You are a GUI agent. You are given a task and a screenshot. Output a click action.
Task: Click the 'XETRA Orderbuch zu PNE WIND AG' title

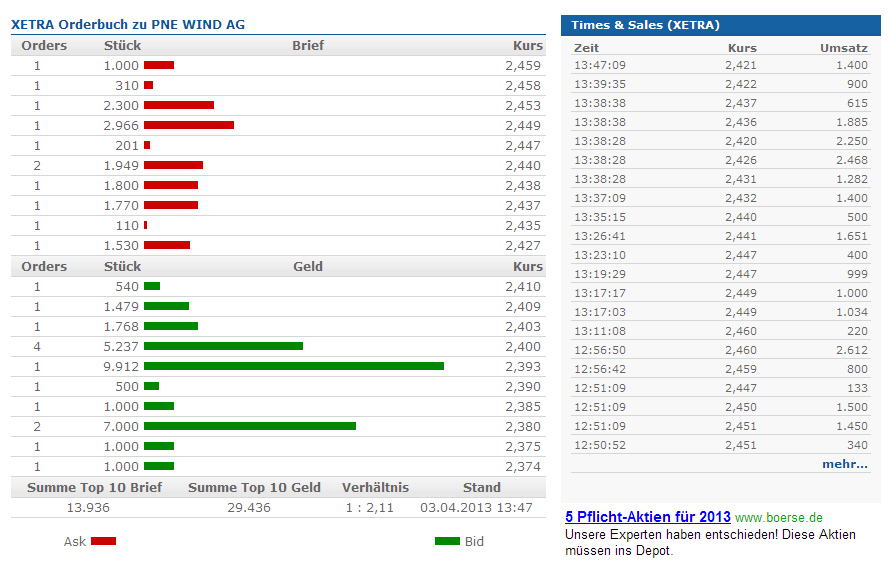(128, 25)
